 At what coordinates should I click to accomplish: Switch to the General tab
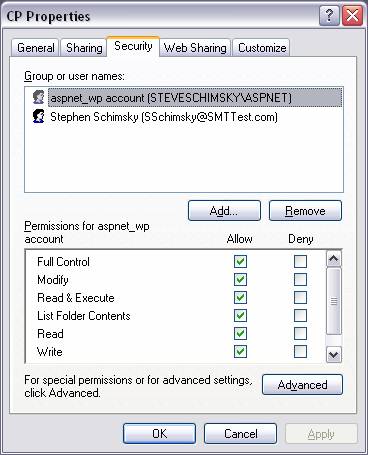[36, 48]
